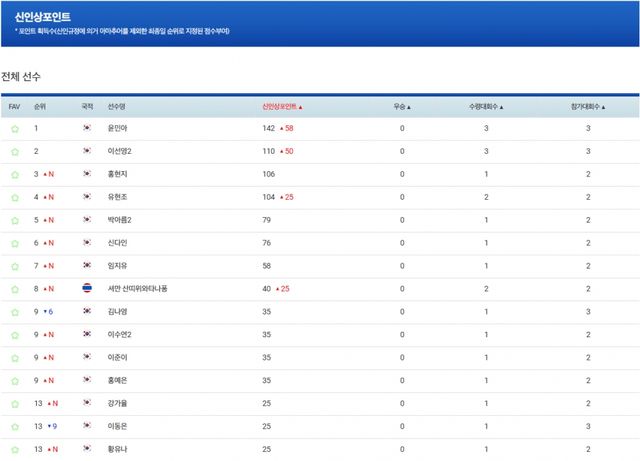Sort by 참가대회수 column header
640x461 pixels.
[588, 106]
